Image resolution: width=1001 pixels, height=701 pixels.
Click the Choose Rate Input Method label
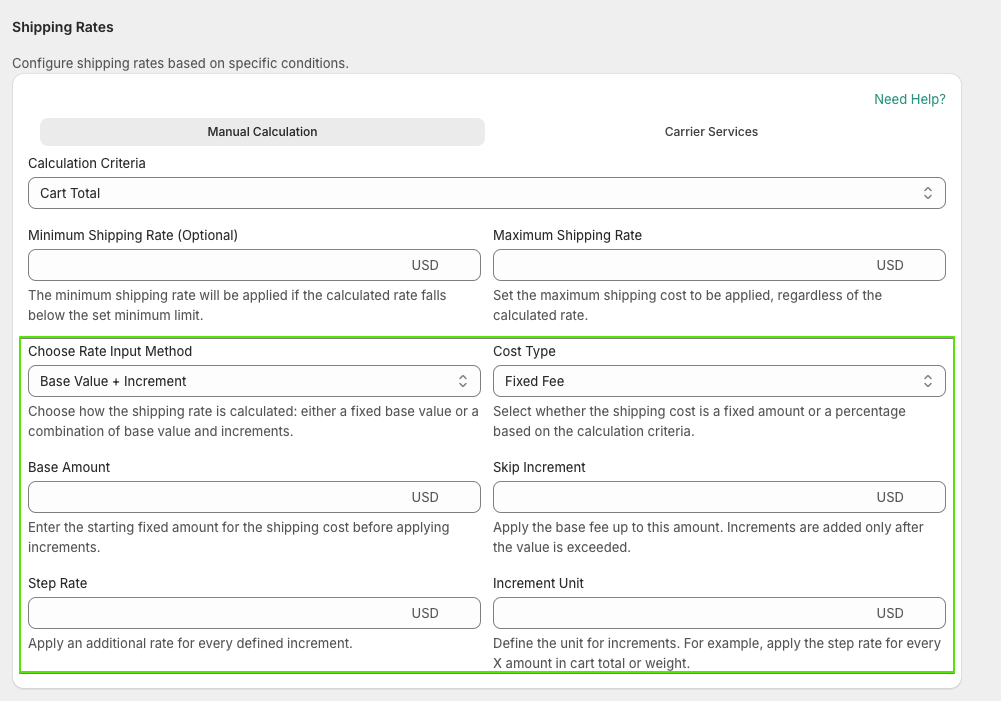tap(110, 351)
